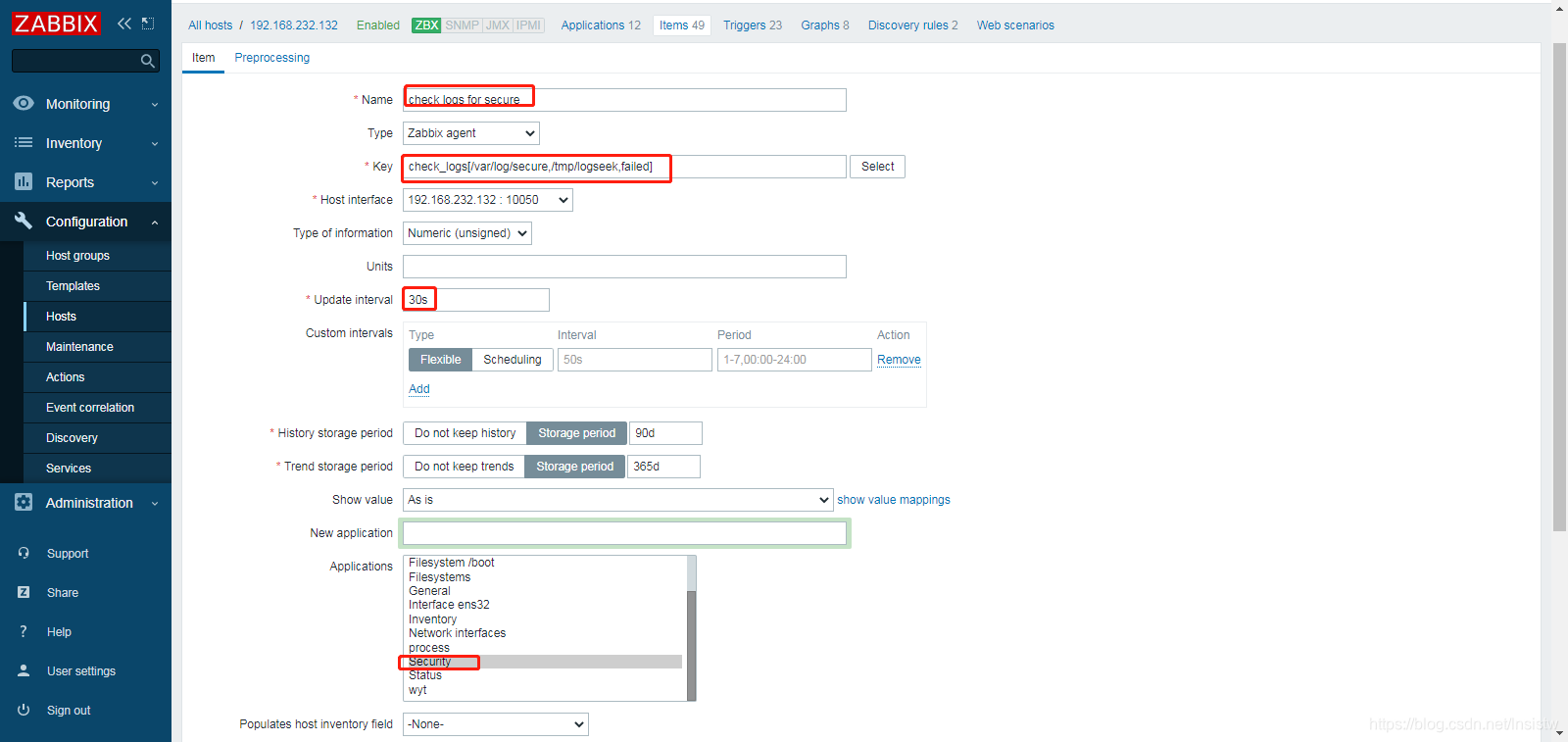Go to All hosts breadcrumb
Screen dimensions: 1568x742
(211, 25)
